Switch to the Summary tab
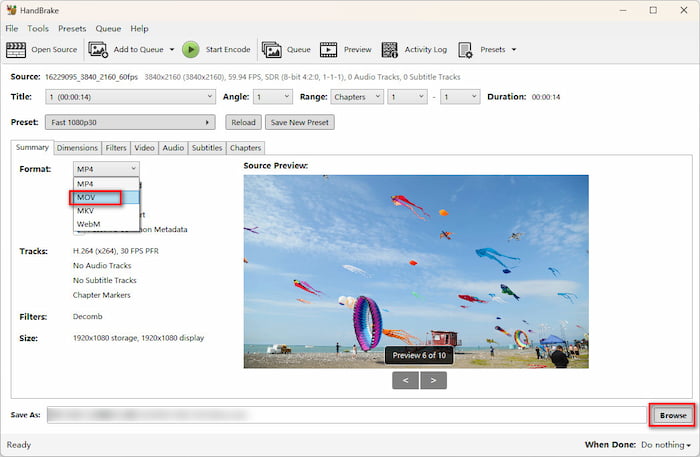 pyautogui.click(x=32, y=147)
